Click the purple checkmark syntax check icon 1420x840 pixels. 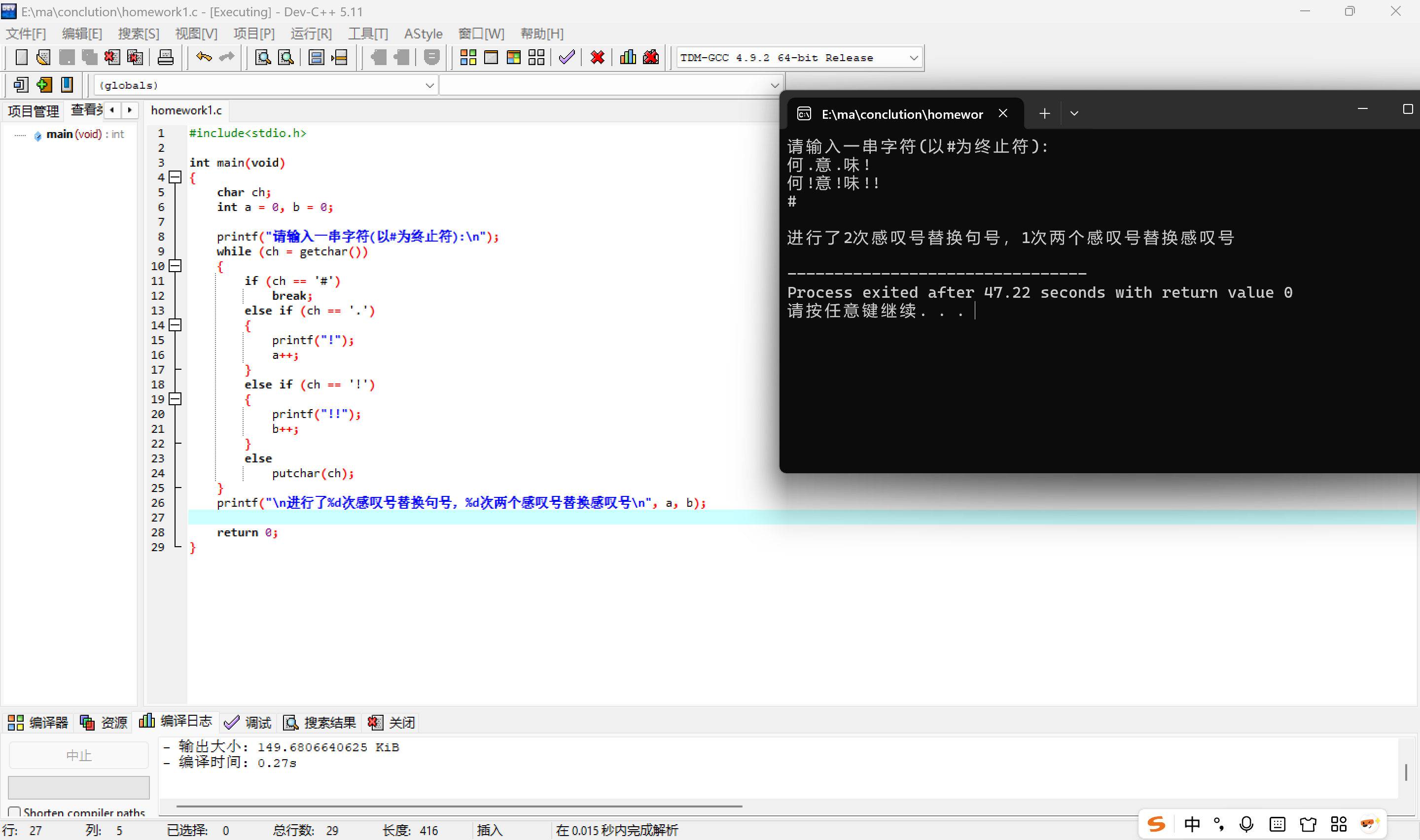[567, 57]
